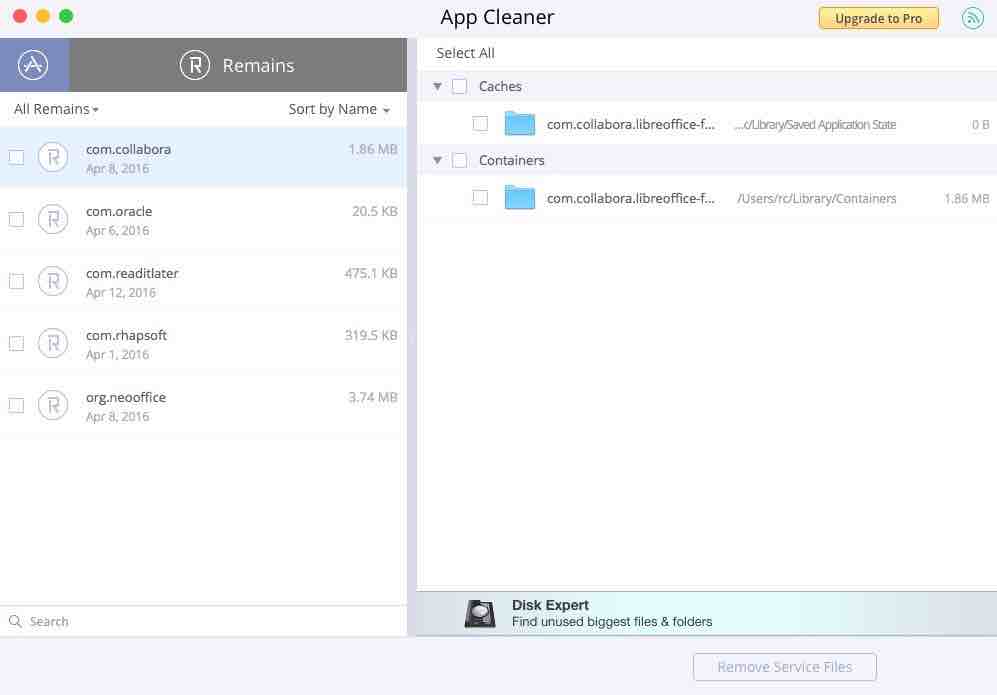The height and width of the screenshot is (695, 997).
Task: Collapse the Containers group triangle
Action: coord(437,160)
